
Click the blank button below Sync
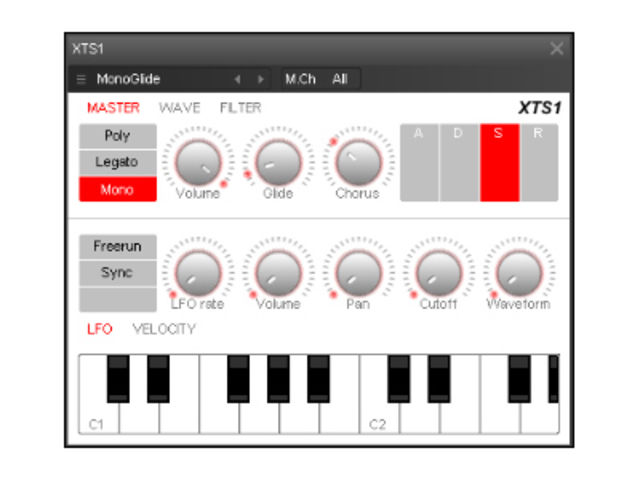pos(118,299)
